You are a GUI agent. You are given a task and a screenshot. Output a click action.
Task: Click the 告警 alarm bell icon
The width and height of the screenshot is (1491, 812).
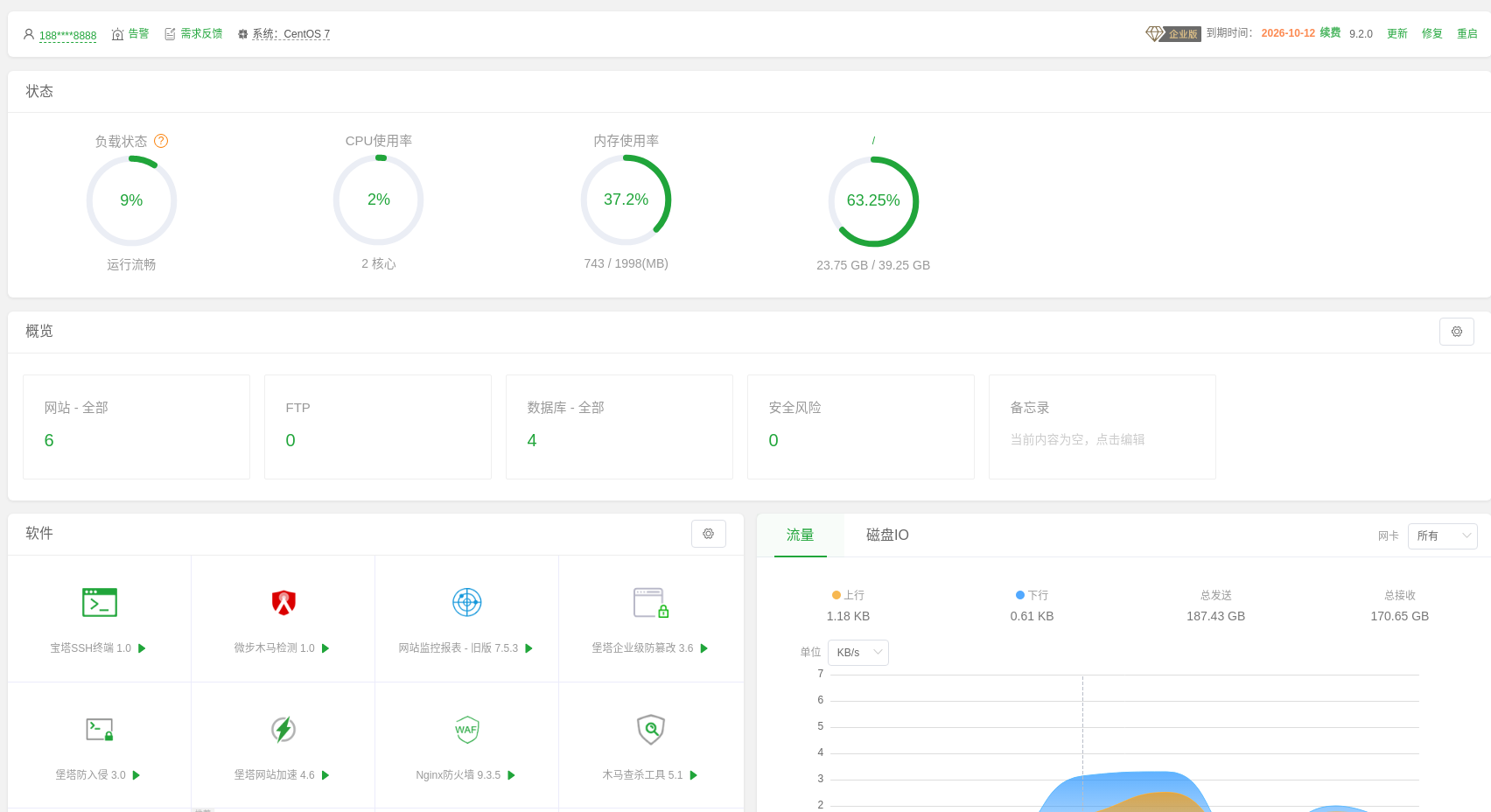click(117, 34)
